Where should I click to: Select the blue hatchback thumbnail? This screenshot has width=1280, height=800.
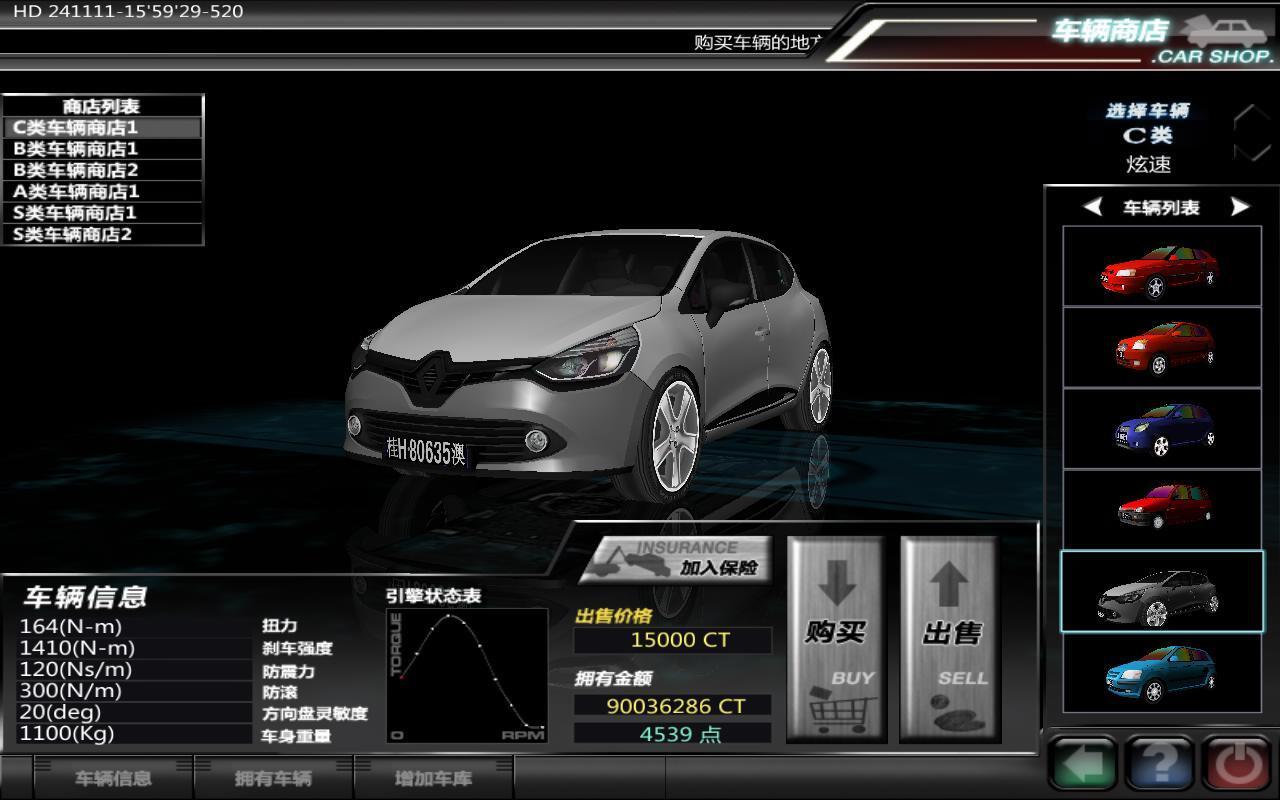pos(1161,429)
